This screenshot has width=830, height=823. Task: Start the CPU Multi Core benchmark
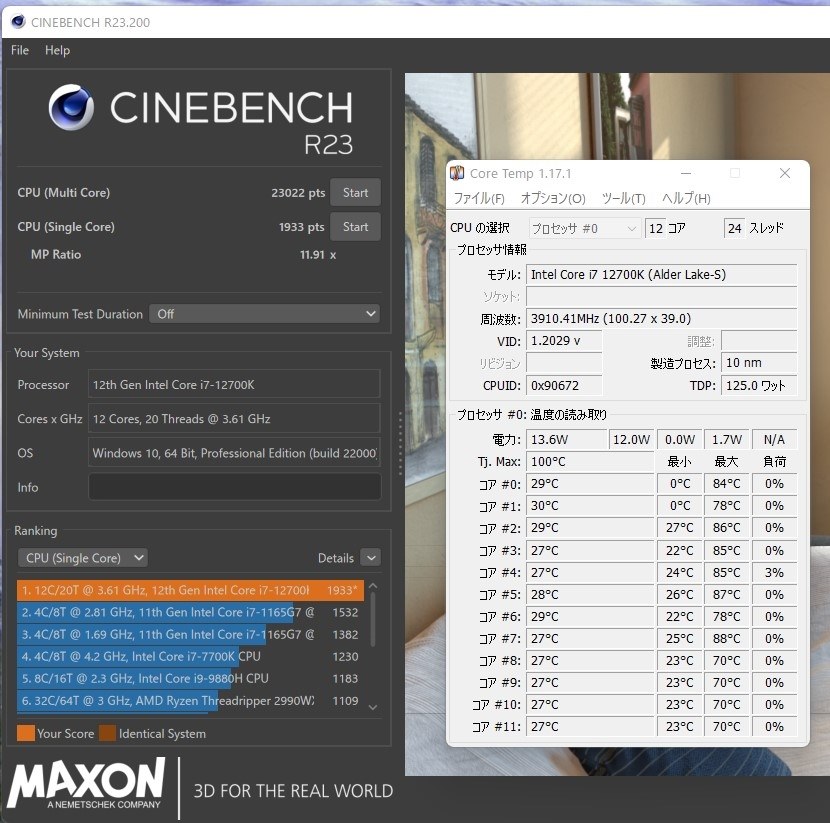click(x=355, y=192)
